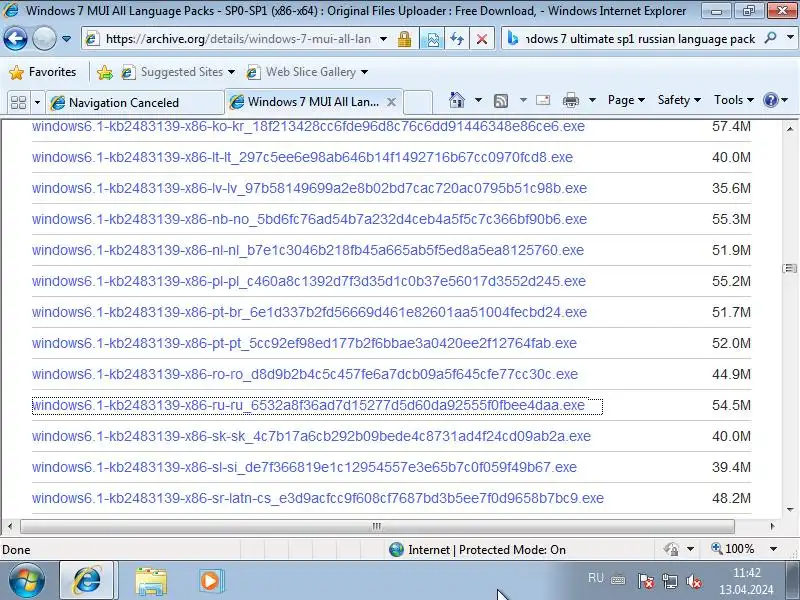Screen dimensions: 800x600
Task: Download the x86-sk-sk language pack exe
Action: click(311, 436)
